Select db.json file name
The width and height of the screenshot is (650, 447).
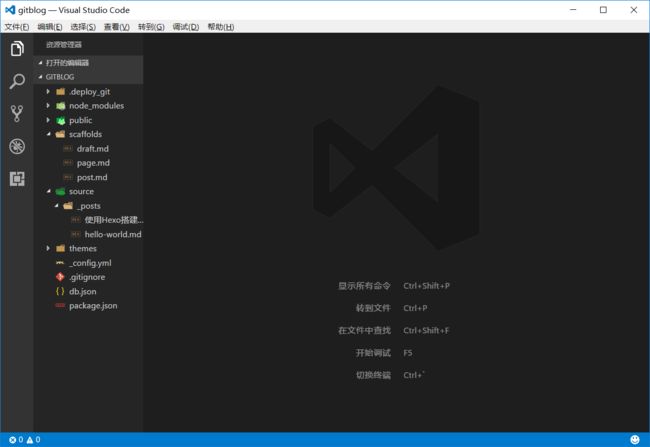pyautogui.click(x=82, y=292)
